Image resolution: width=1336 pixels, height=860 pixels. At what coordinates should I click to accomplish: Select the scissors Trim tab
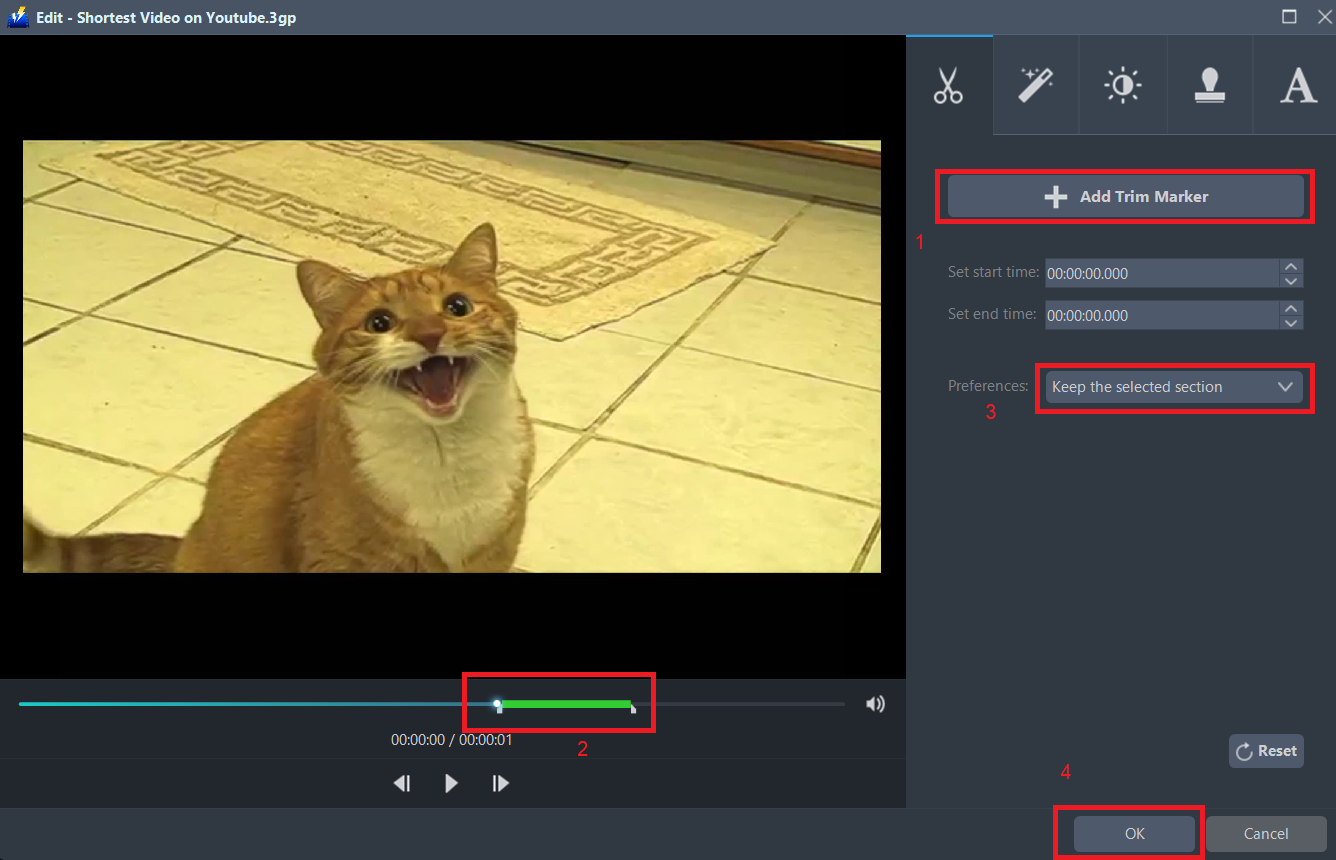click(948, 86)
